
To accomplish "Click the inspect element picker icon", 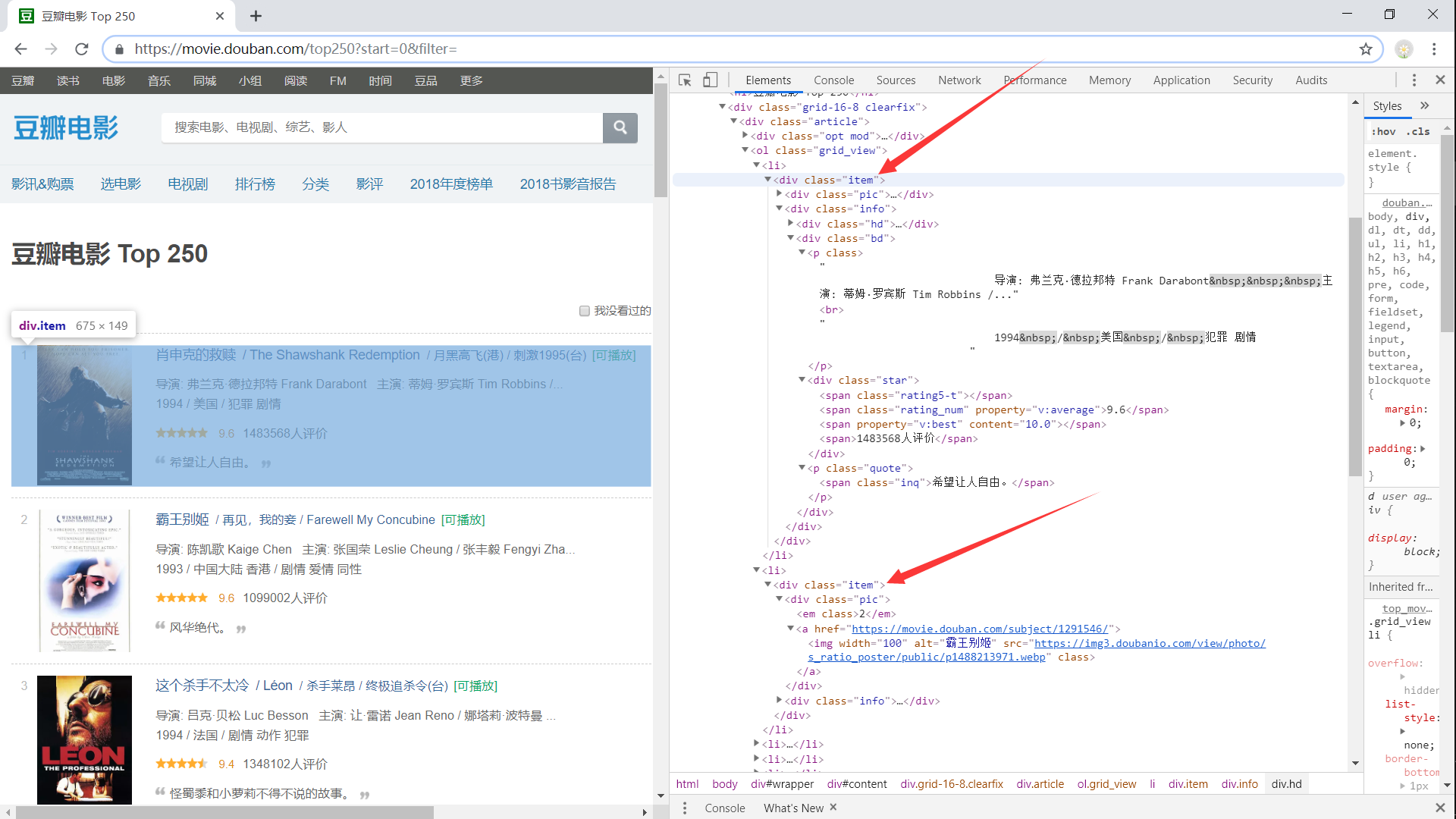I will 685,80.
